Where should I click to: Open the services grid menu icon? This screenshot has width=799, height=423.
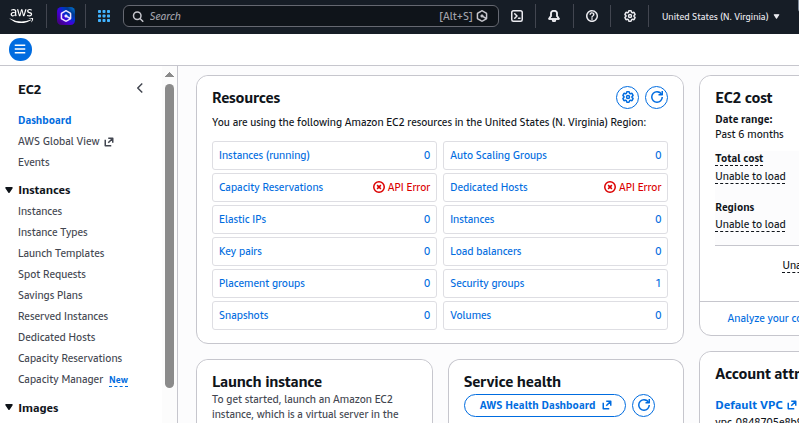tap(104, 16)
